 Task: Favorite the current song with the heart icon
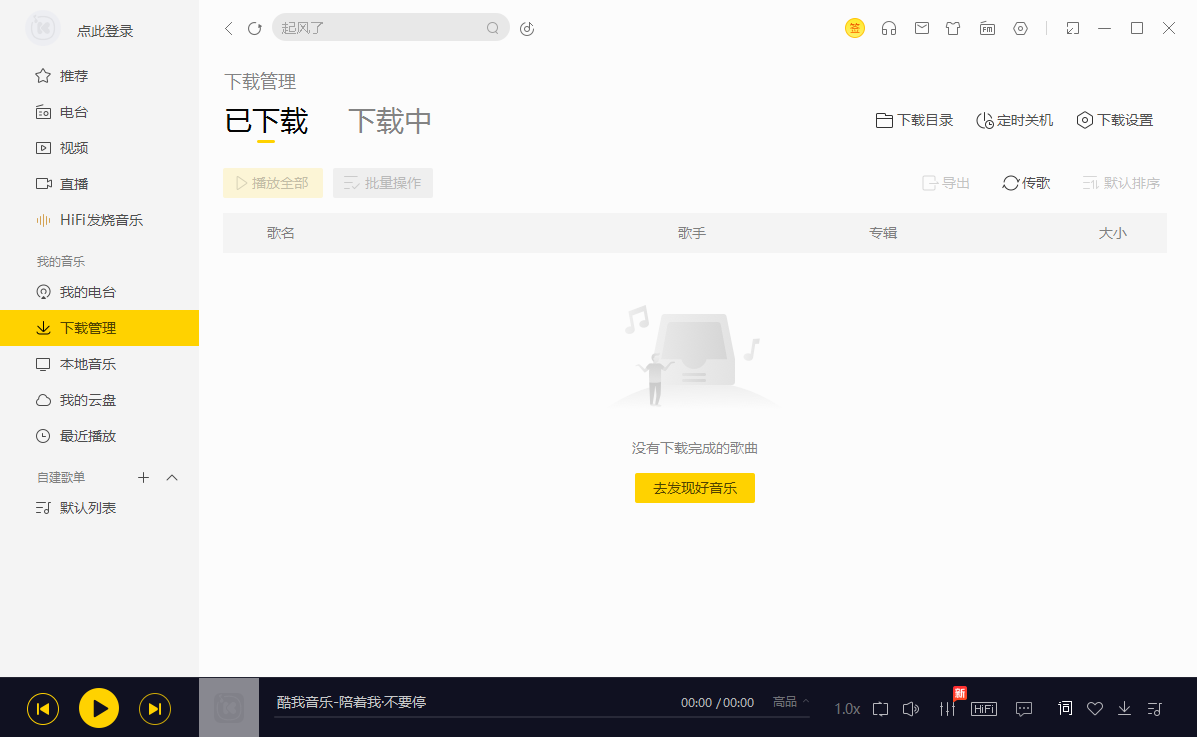click(x=1094, y=708)
